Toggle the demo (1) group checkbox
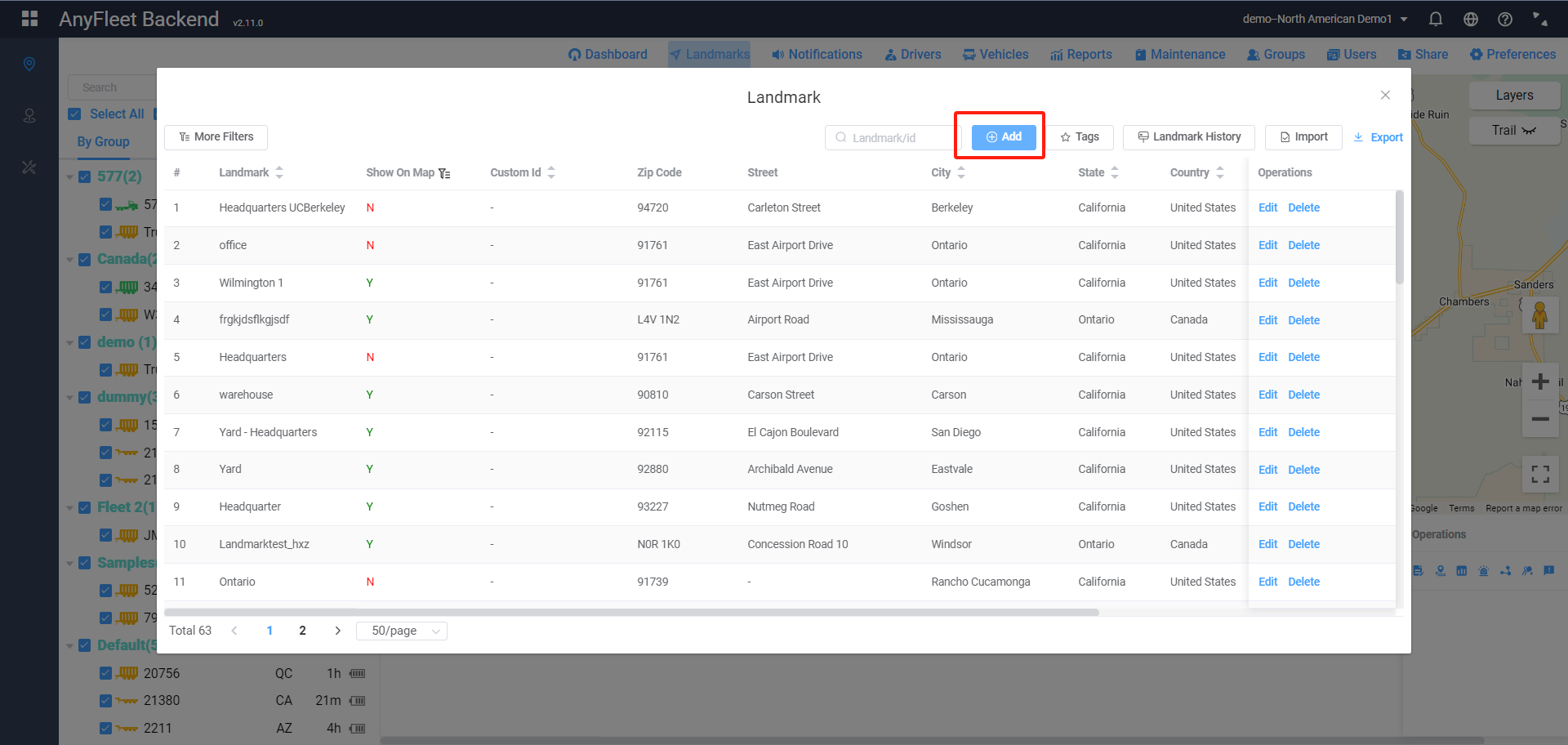This screenshot has height=745, width=1568. (84, 342)
